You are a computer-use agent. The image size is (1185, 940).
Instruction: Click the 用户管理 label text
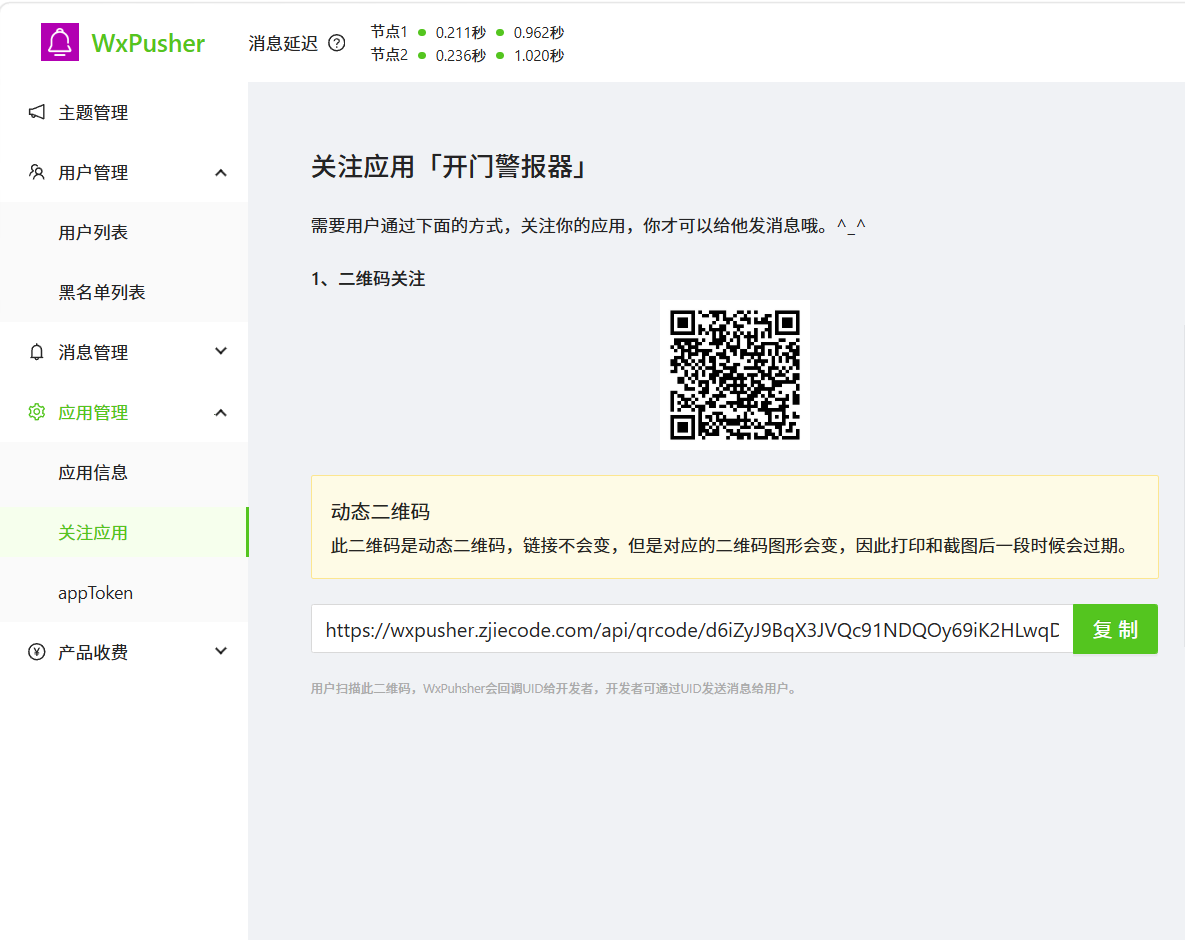[x=93, y=173]
